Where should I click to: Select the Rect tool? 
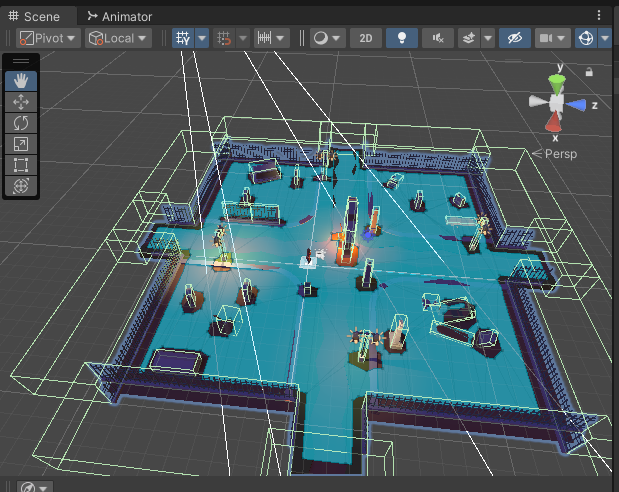[21, 165]
